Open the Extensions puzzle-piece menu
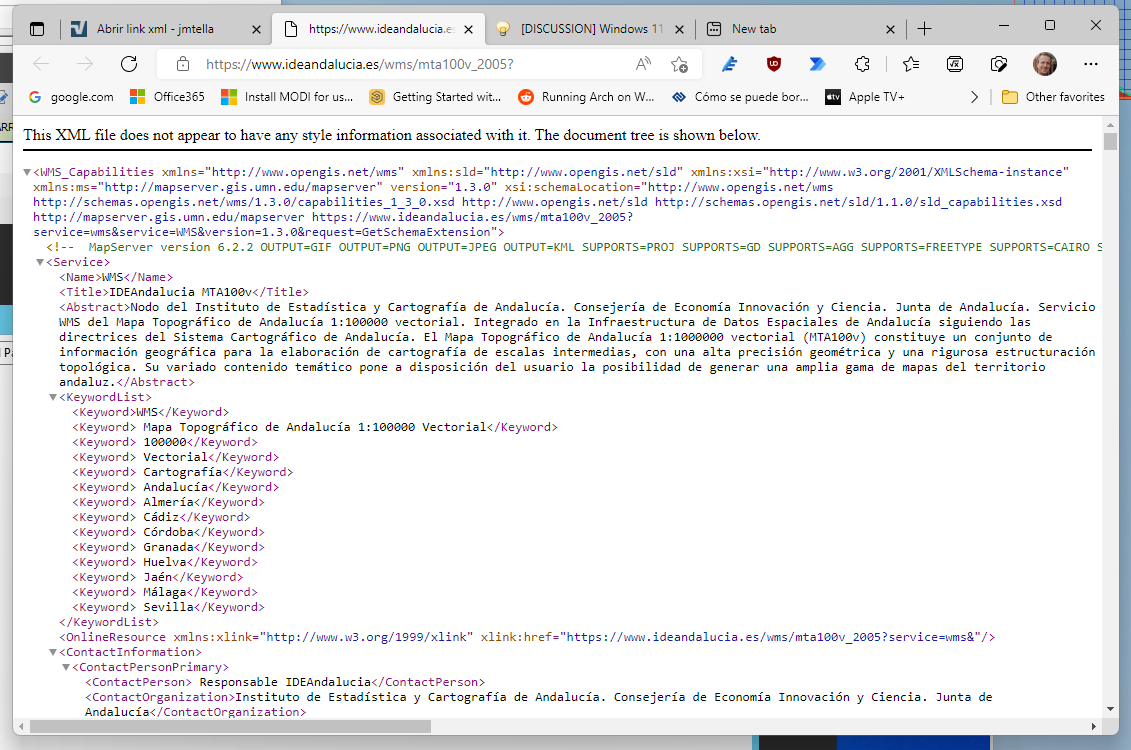The image size is (1131, 750). tap(862, 64)
